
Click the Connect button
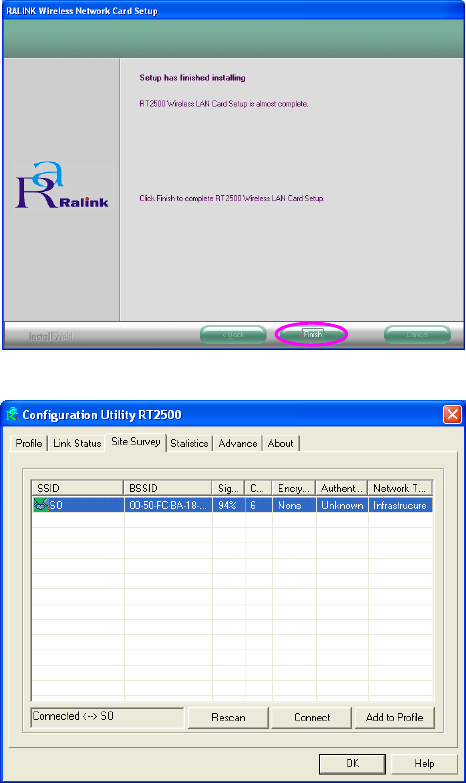pos(312,718)
